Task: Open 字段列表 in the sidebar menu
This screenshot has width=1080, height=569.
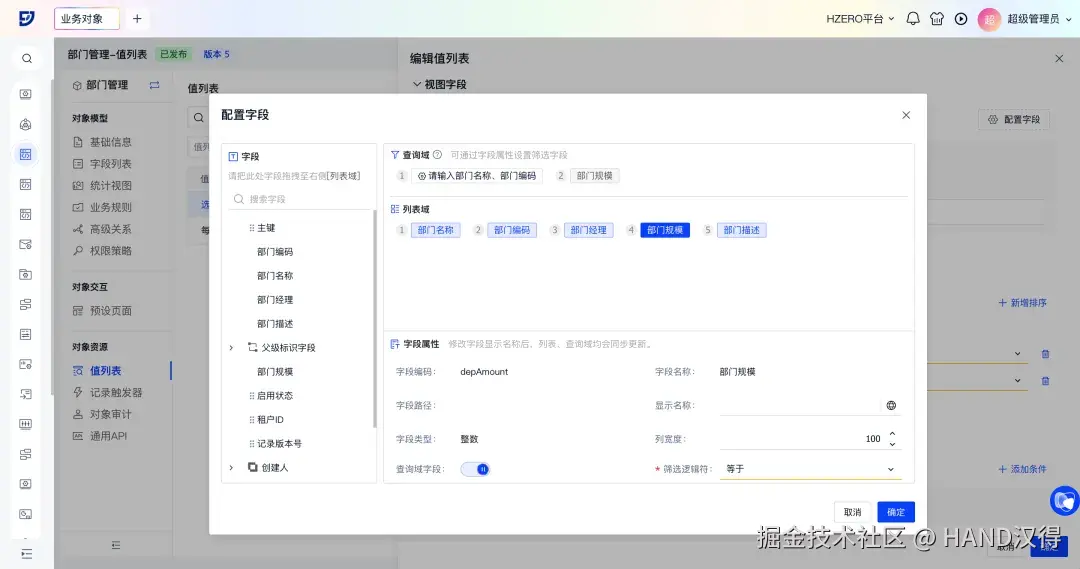Action: click(x=110, y=164)
